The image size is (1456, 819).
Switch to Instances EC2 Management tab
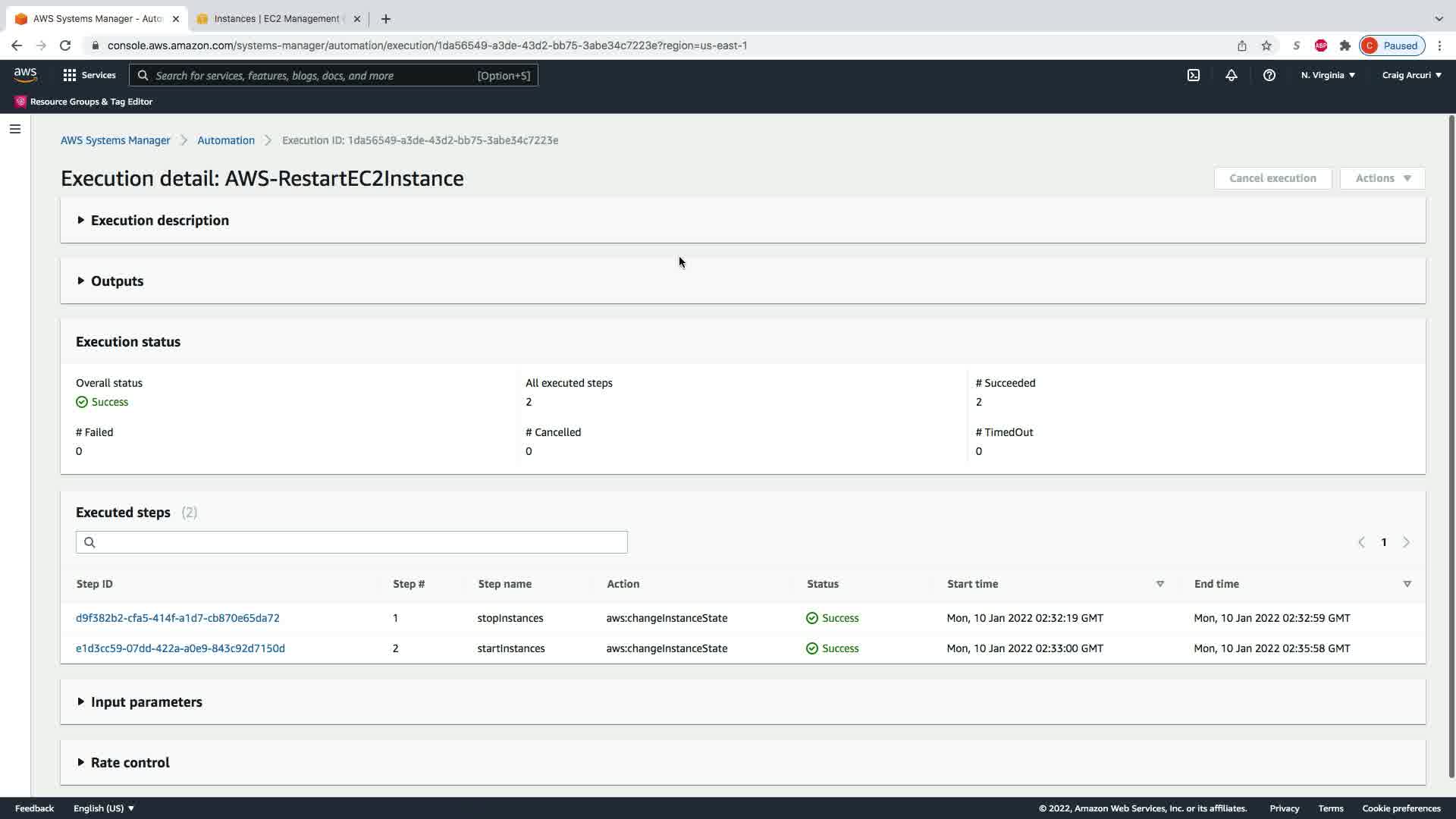277,19
